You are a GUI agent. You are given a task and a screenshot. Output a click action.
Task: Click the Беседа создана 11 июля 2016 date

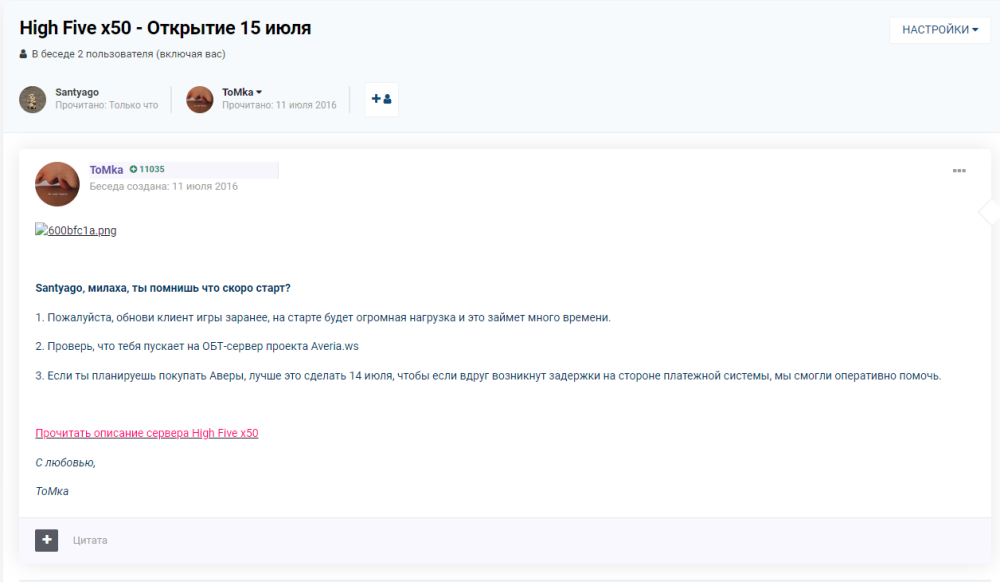point(164,186)
